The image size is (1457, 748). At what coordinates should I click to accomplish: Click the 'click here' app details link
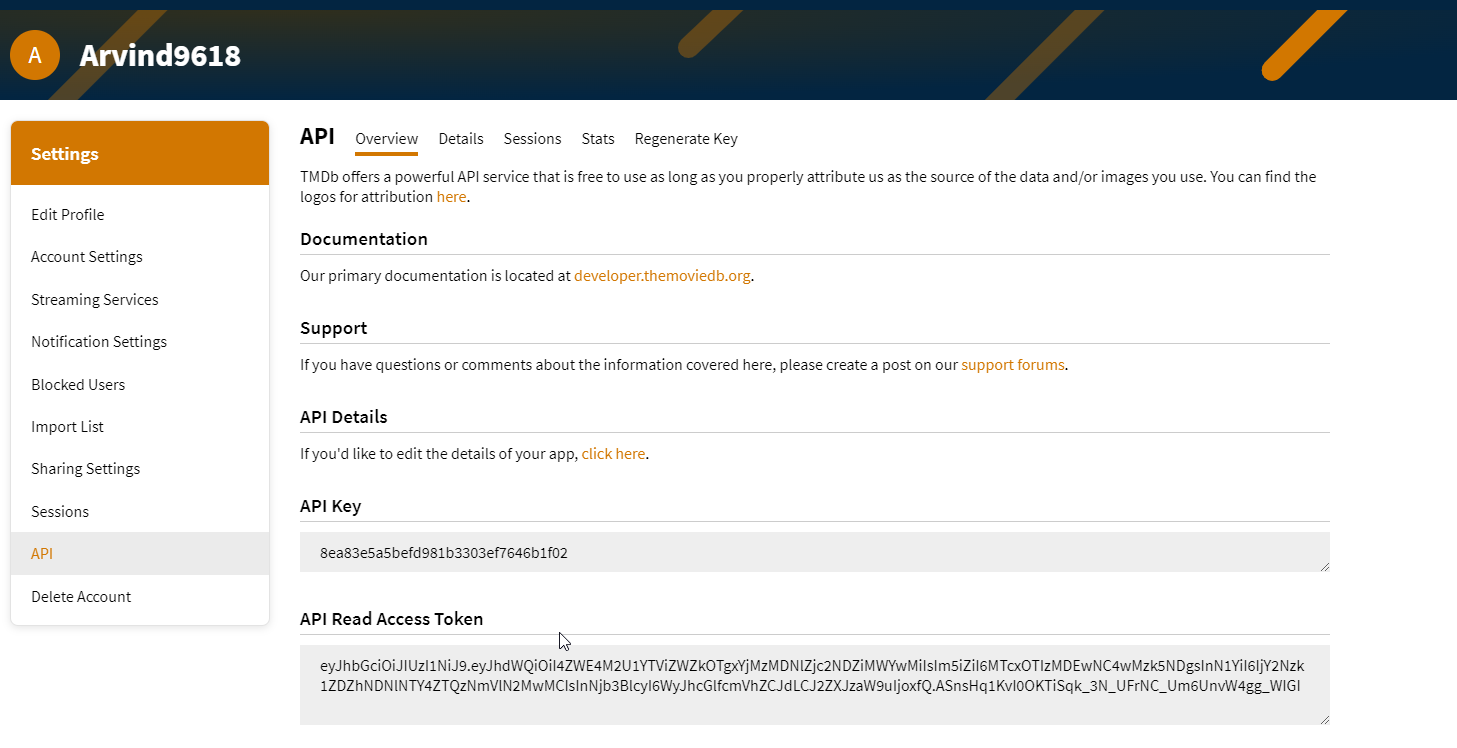613,454
